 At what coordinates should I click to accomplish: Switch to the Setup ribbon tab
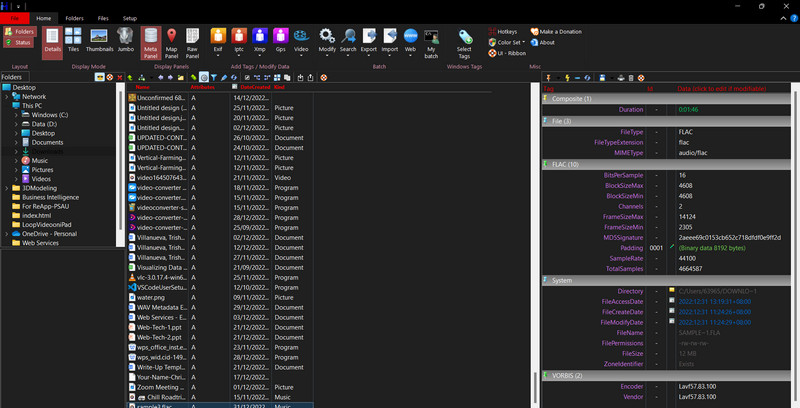point(130,18)
